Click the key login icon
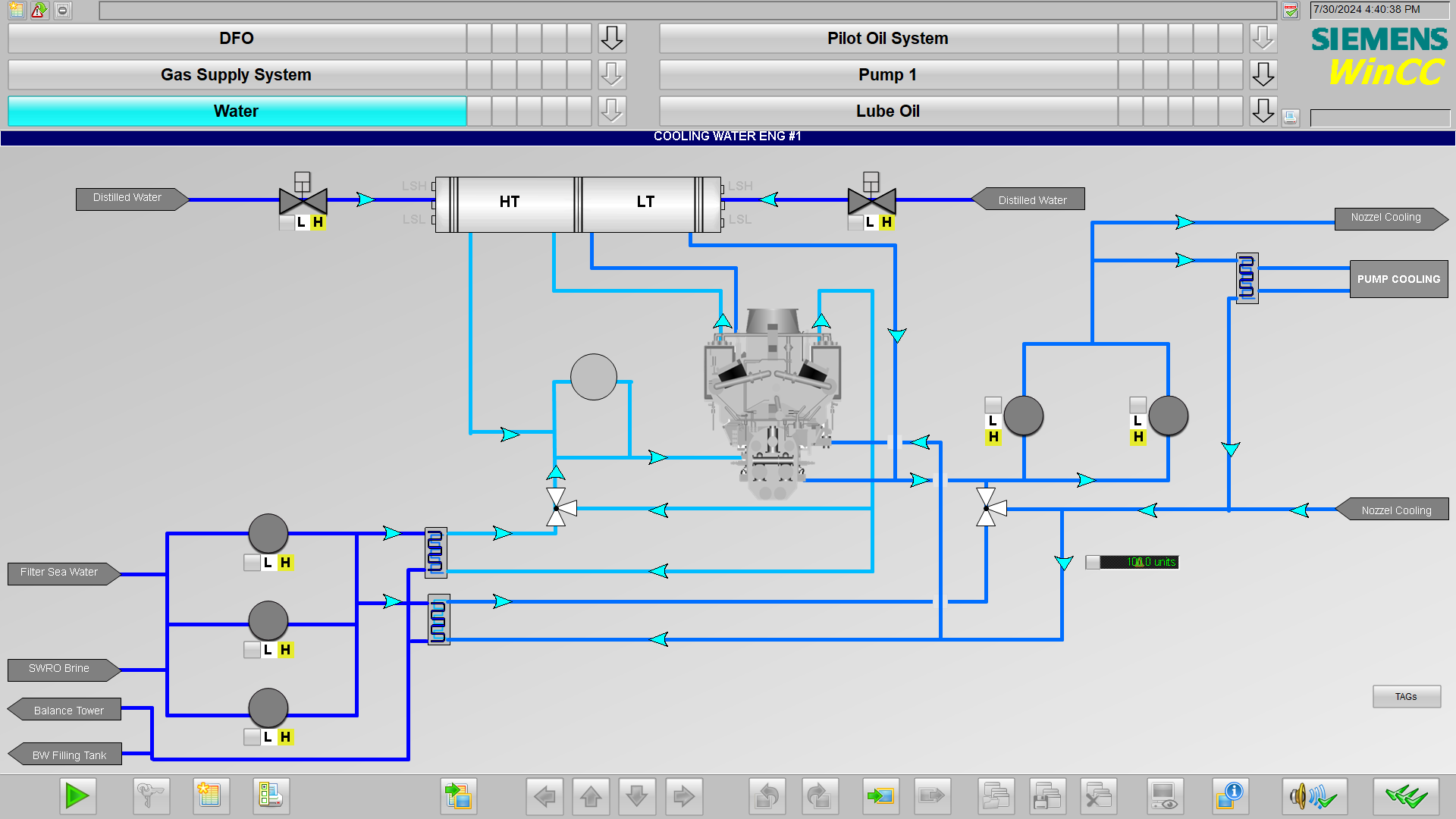The image size is (1456, 819). pos(151,795)
